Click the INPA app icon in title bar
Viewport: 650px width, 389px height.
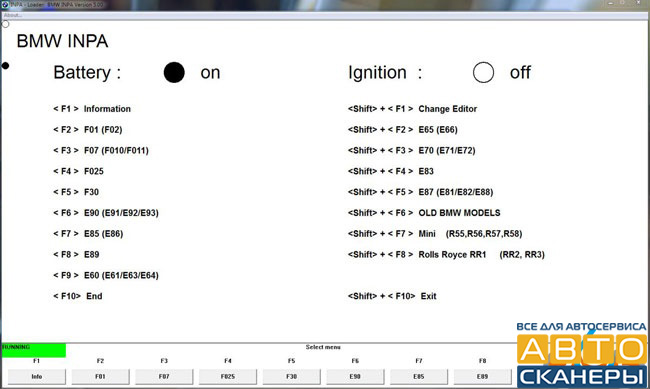(5, 5)
